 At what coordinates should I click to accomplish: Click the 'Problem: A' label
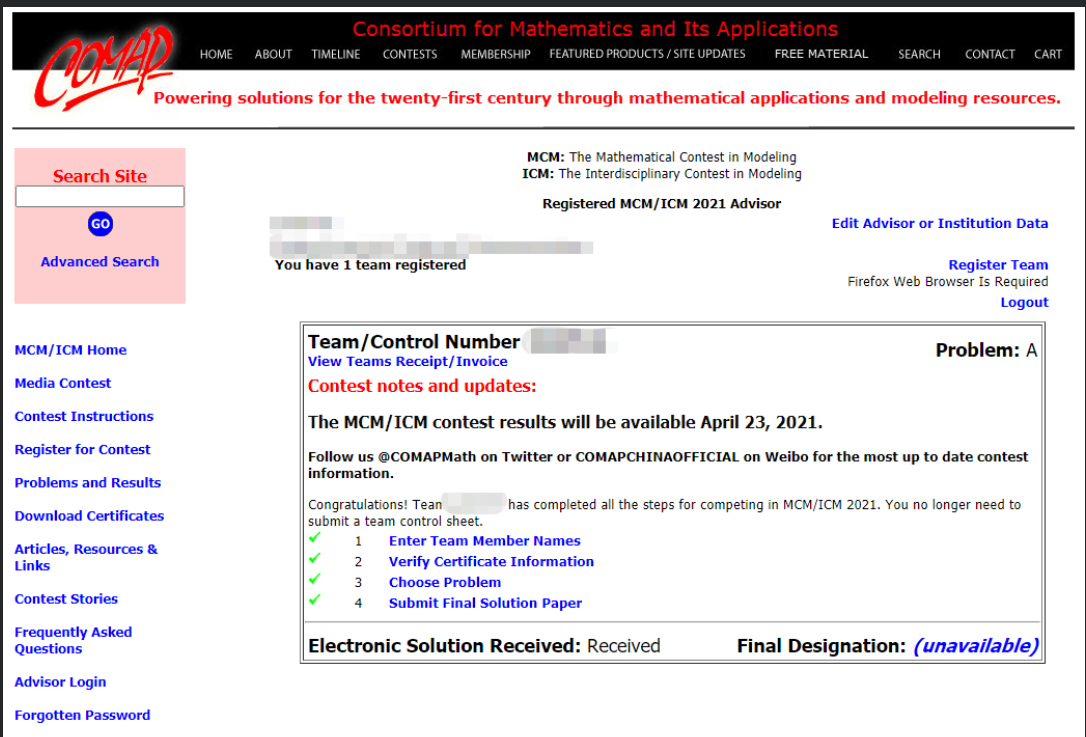(986, 350)
